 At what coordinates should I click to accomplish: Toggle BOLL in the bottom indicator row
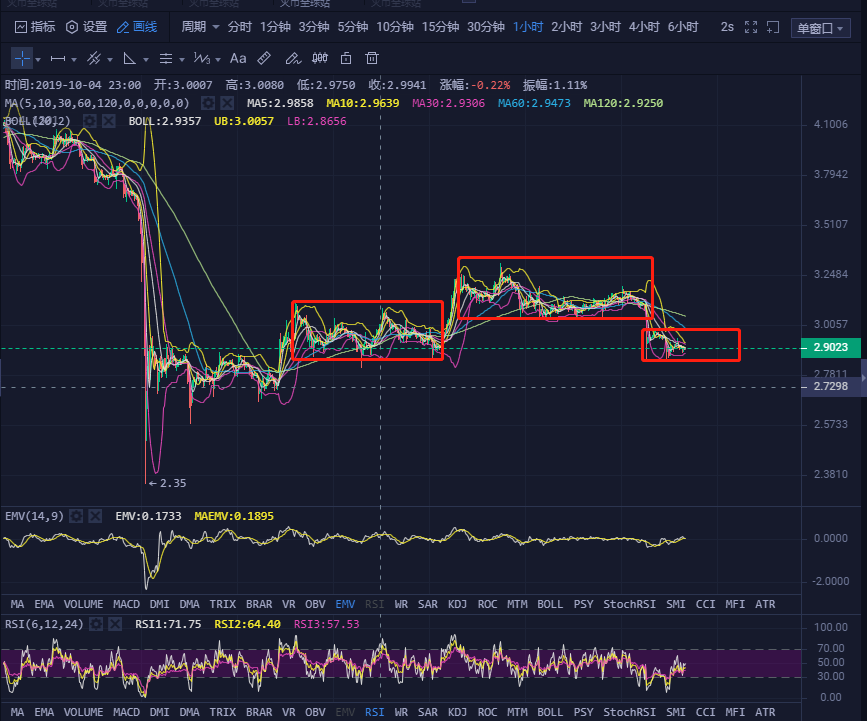(x=550, y=712)
